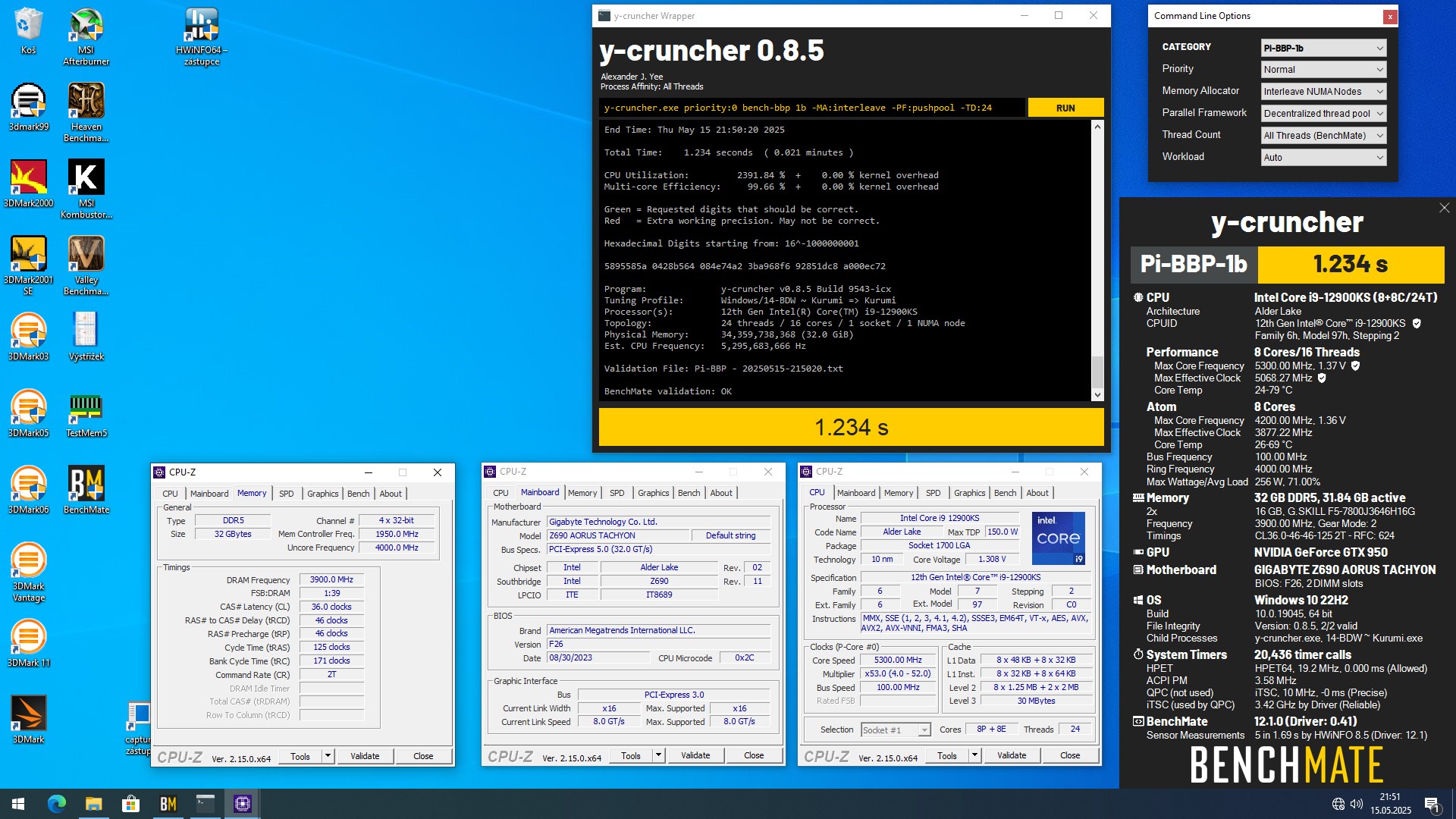The width and height of the screenshot is (1456, 819).
Task: Click Validate in Memory CPU-Z window
Action: click(x=365, y=756)
